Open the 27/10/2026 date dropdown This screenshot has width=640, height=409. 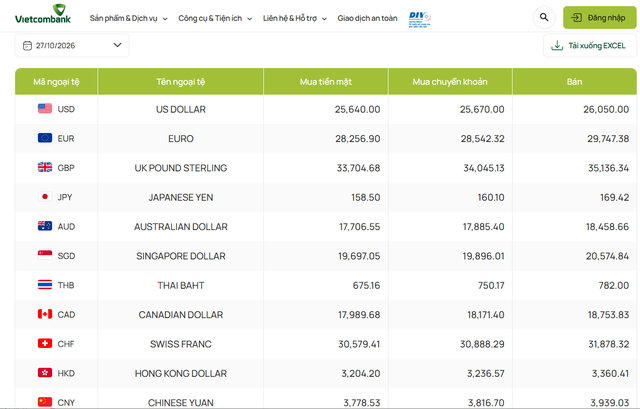tap(72, 45)
